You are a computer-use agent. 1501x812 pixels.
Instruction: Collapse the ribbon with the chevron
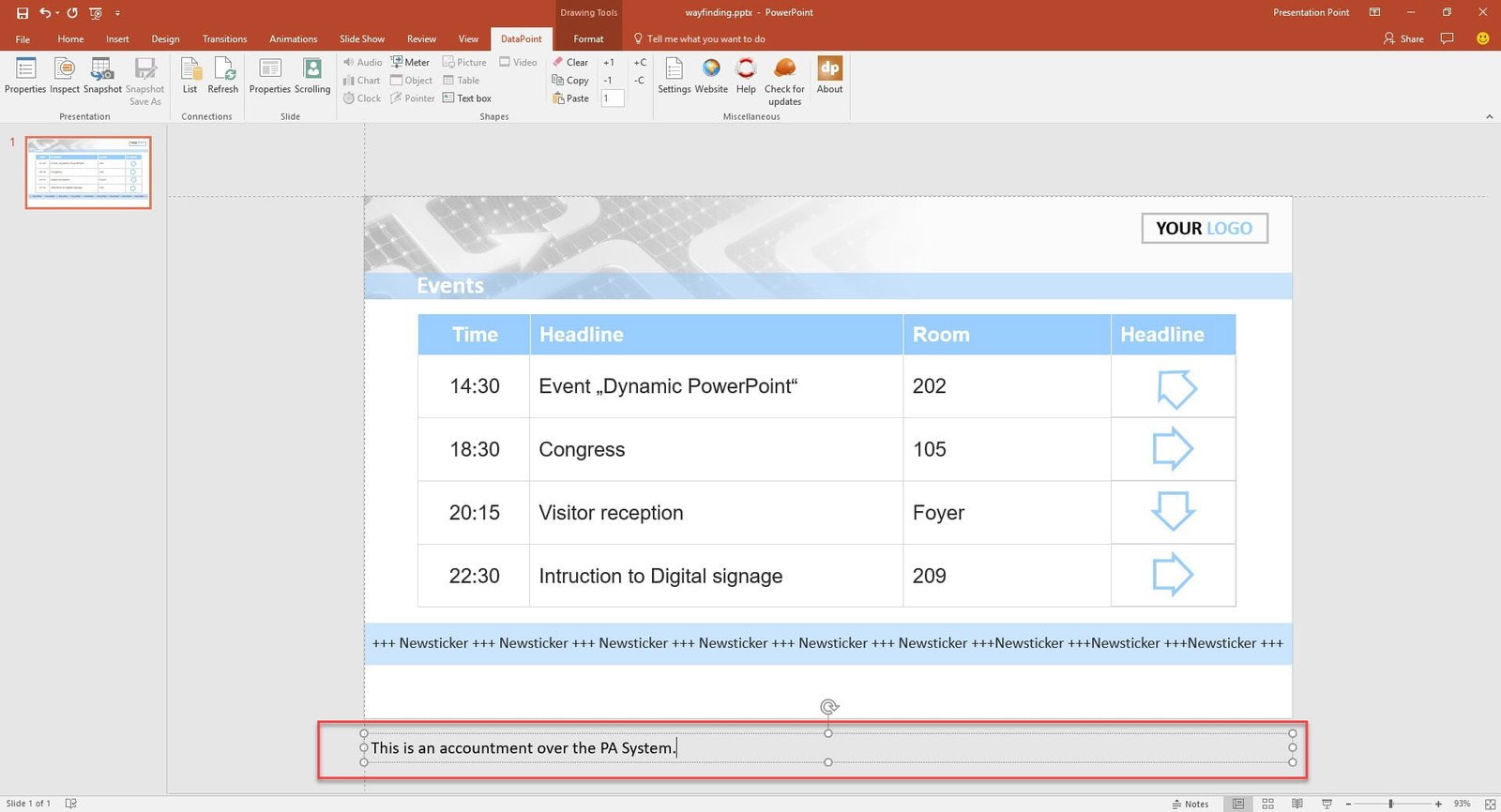[x=1489, y=116]
